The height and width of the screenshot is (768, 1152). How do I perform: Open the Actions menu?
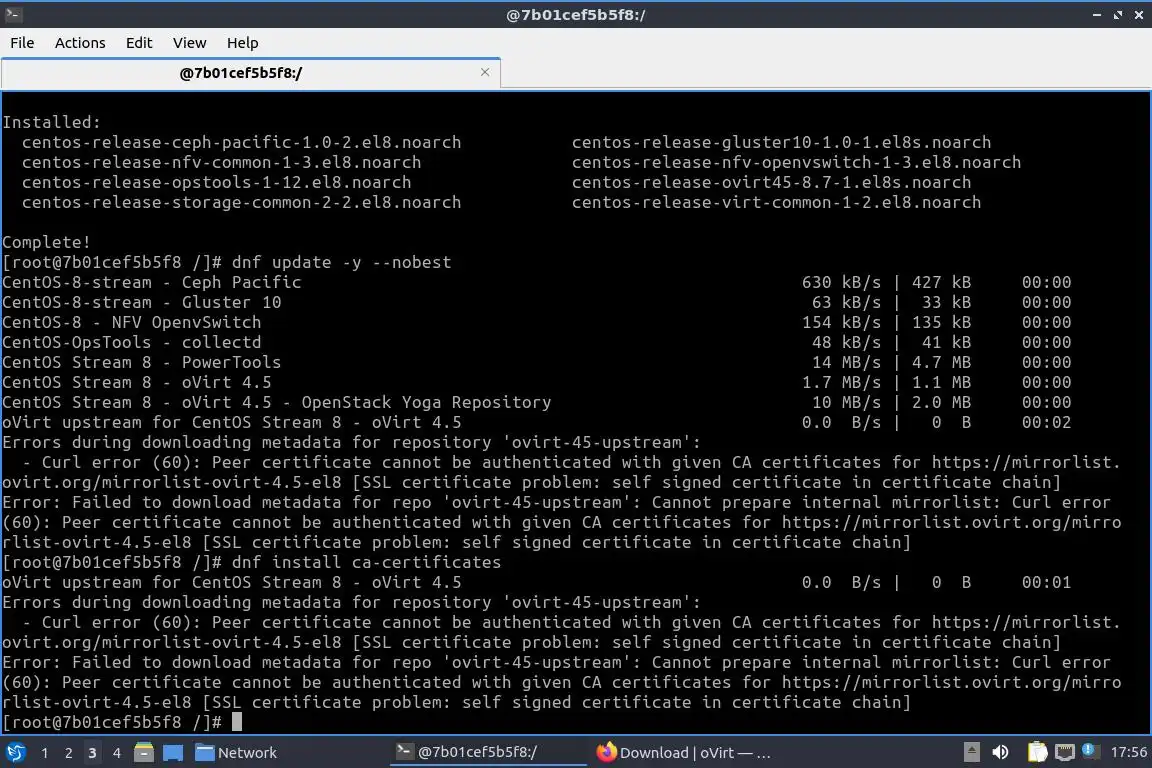pyautogui.click(x=80, y=43)
